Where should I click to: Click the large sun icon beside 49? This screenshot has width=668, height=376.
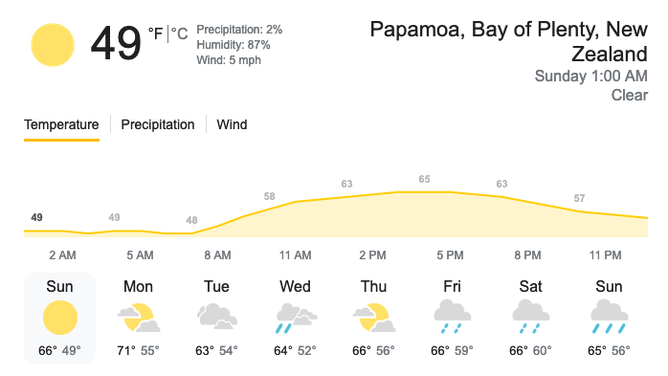point(52,45)
